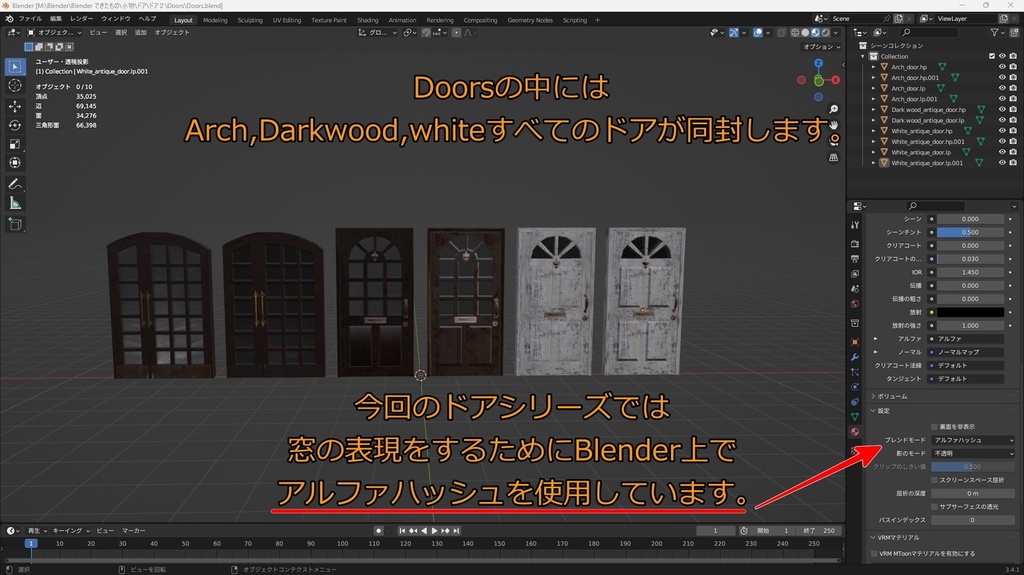Enable the 裏面を非表示 checkbox
The width and height of the screenshot is (1024, 575).
[x=935, y=427]
